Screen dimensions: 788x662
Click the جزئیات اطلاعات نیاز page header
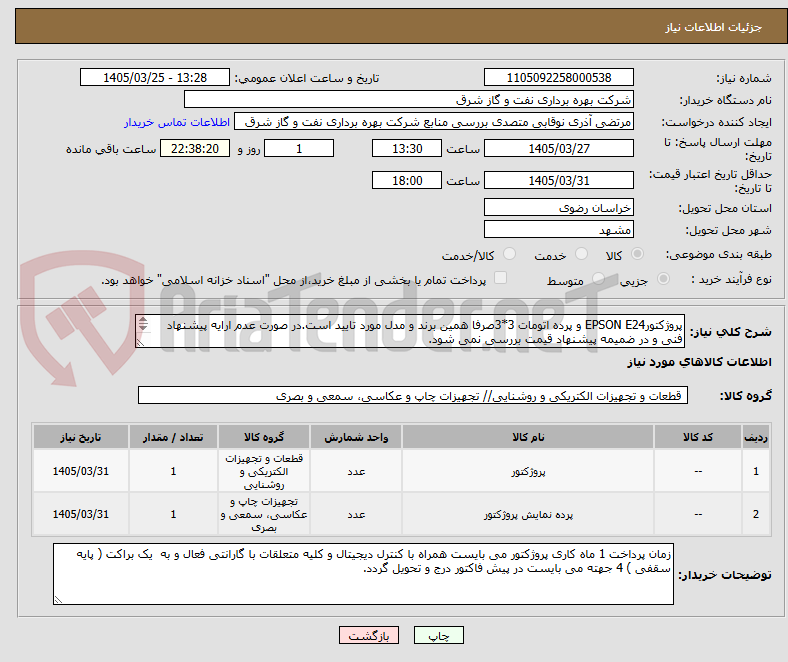(x=713, y=27)
